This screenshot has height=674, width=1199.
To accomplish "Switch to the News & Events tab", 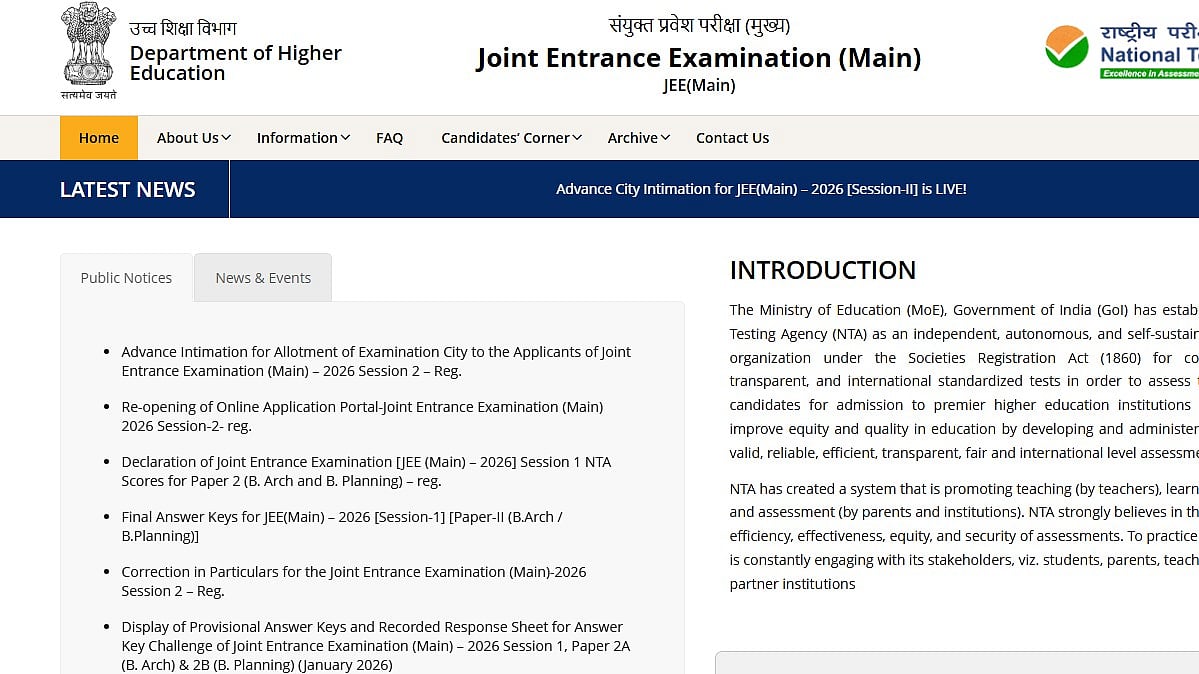I will pos(263,278).
